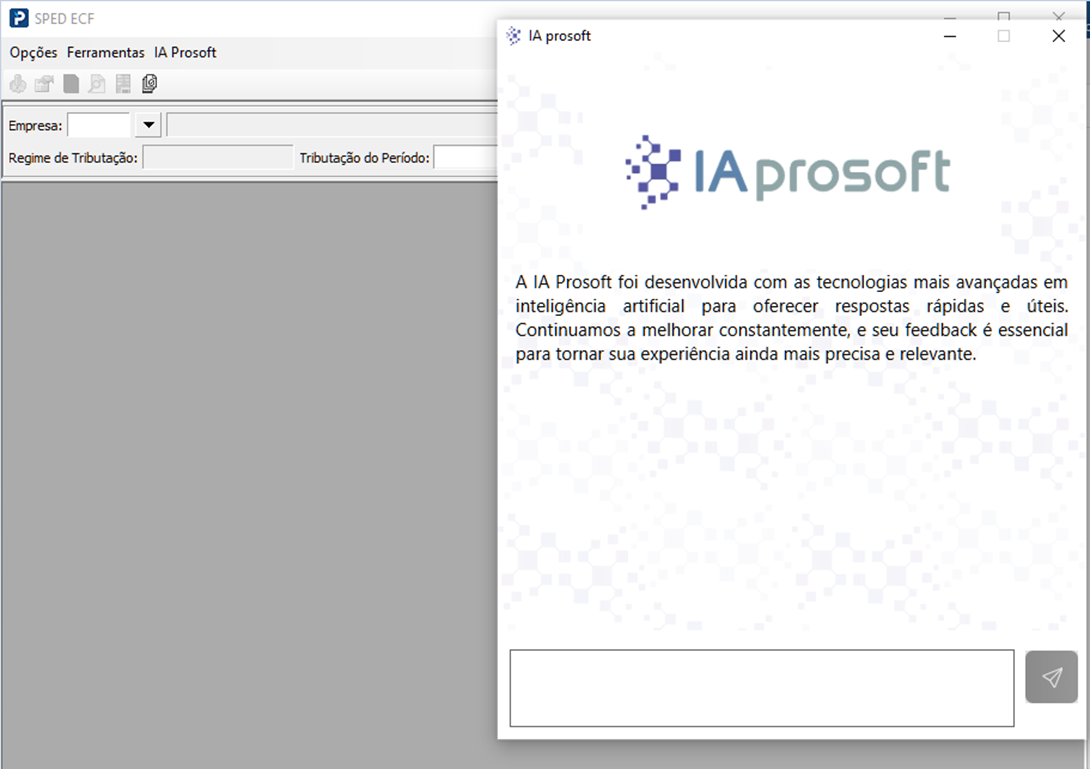Minimize the IA prosoft window
The image size is (1090, 769).
point(950,36)
